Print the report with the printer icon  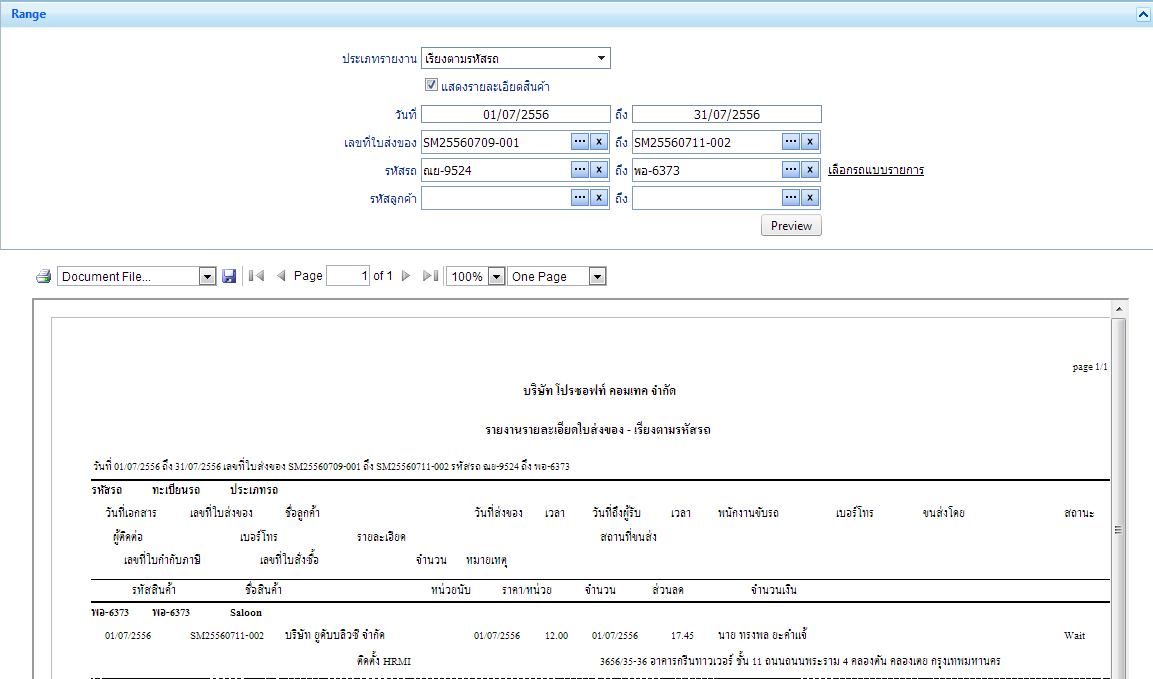tap(43, 277)
